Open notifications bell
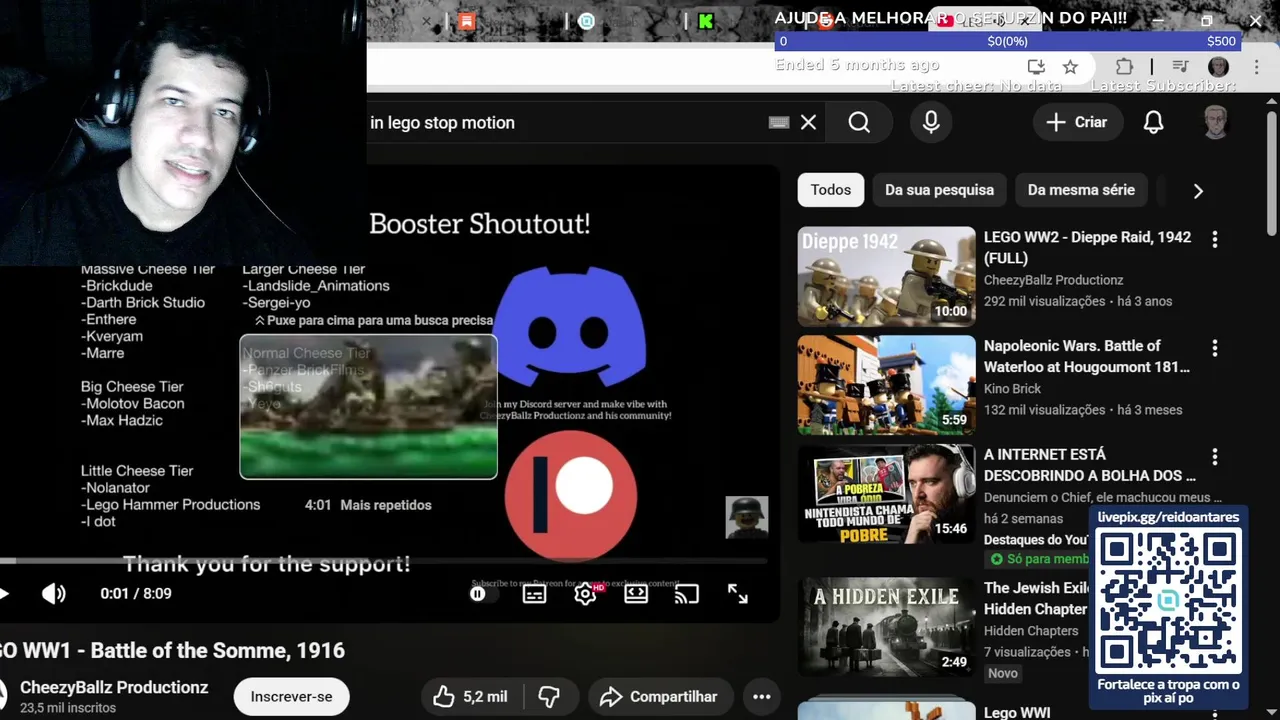 1153,122
